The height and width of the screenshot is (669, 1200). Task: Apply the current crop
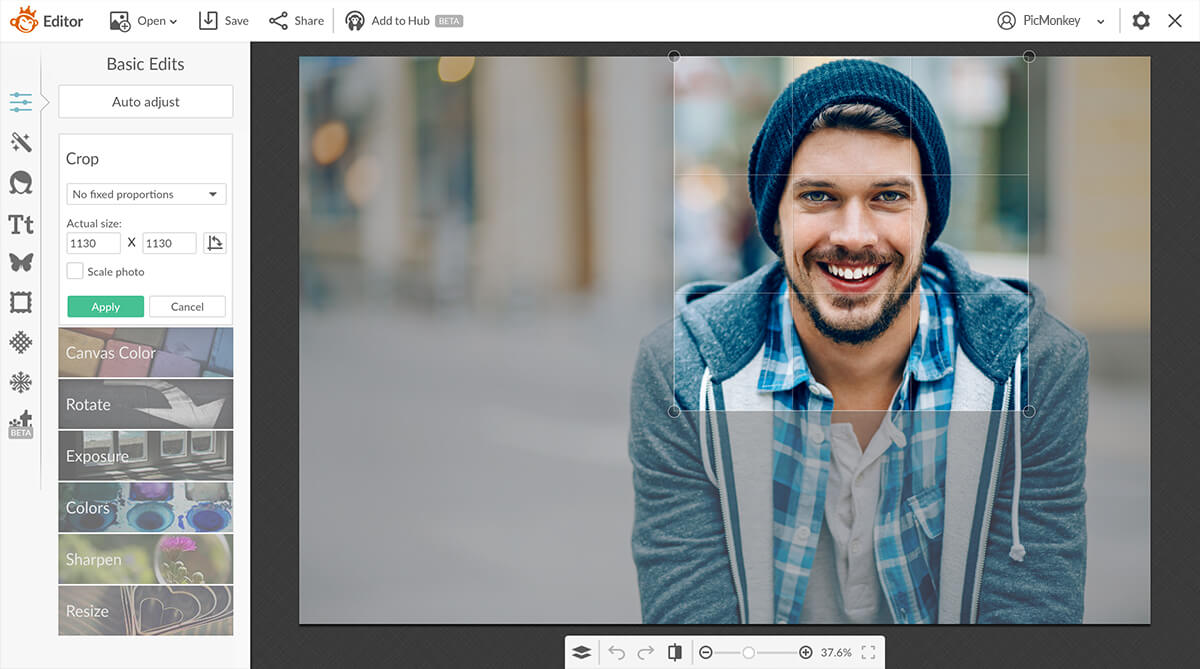tap(105, 306)
